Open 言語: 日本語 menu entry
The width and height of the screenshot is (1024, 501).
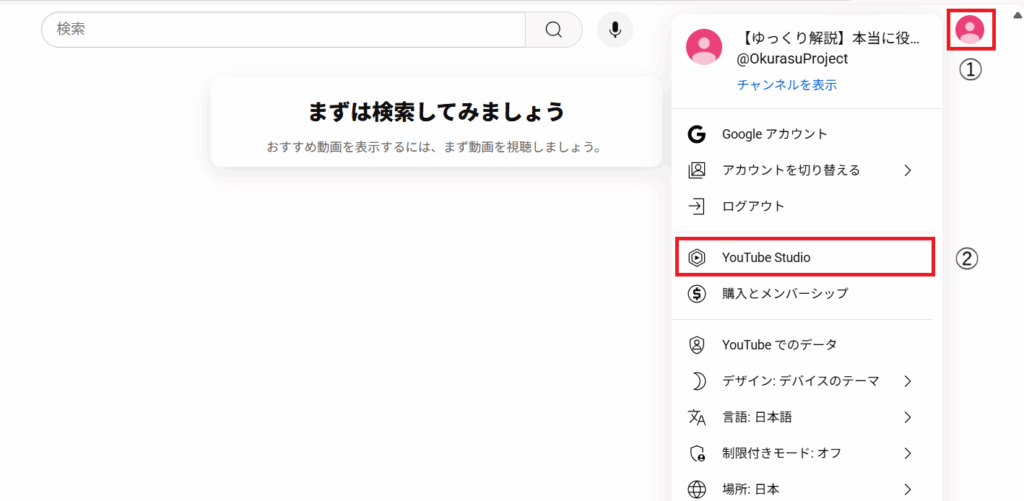click(807, 417)
